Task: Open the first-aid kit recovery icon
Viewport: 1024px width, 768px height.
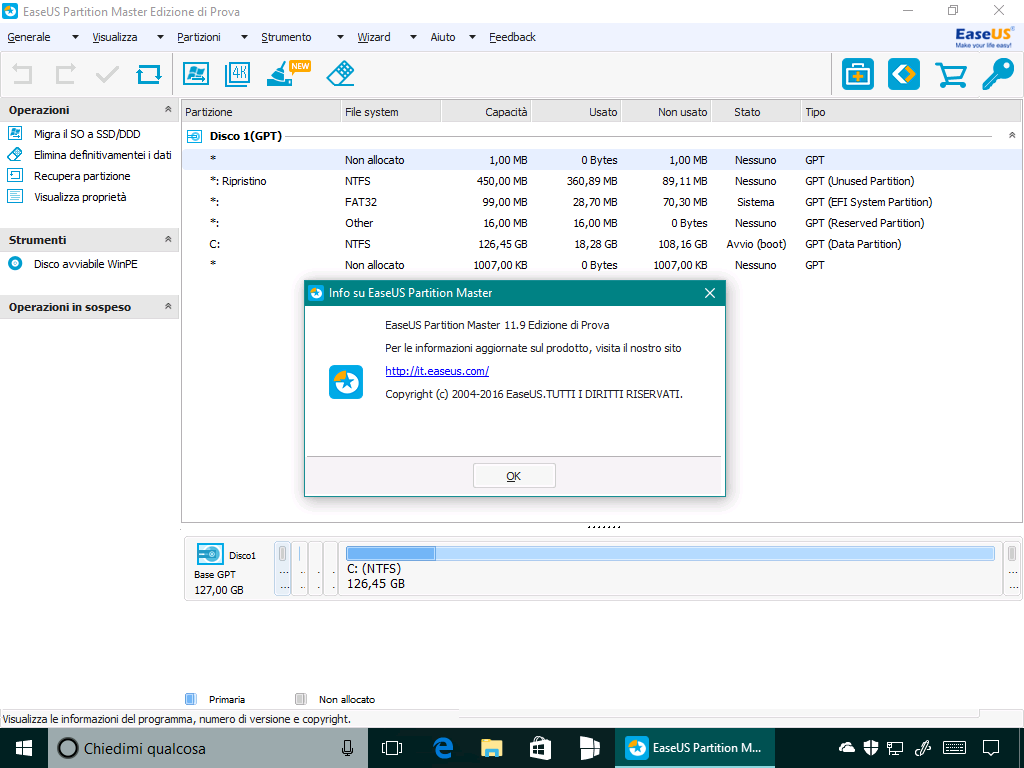Action: (x=857, y=74)
